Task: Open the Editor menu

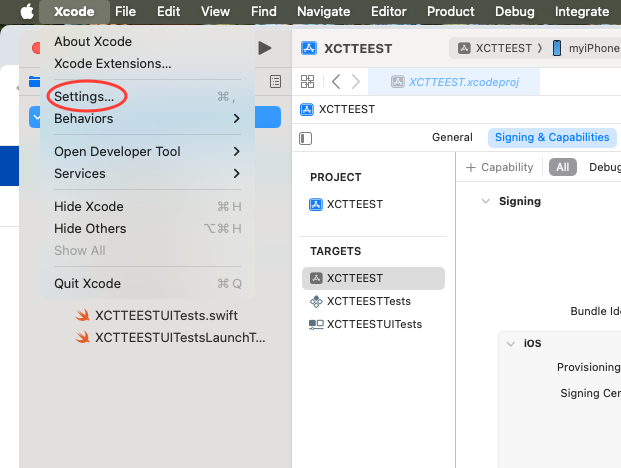Action: [x=389, y=11]
